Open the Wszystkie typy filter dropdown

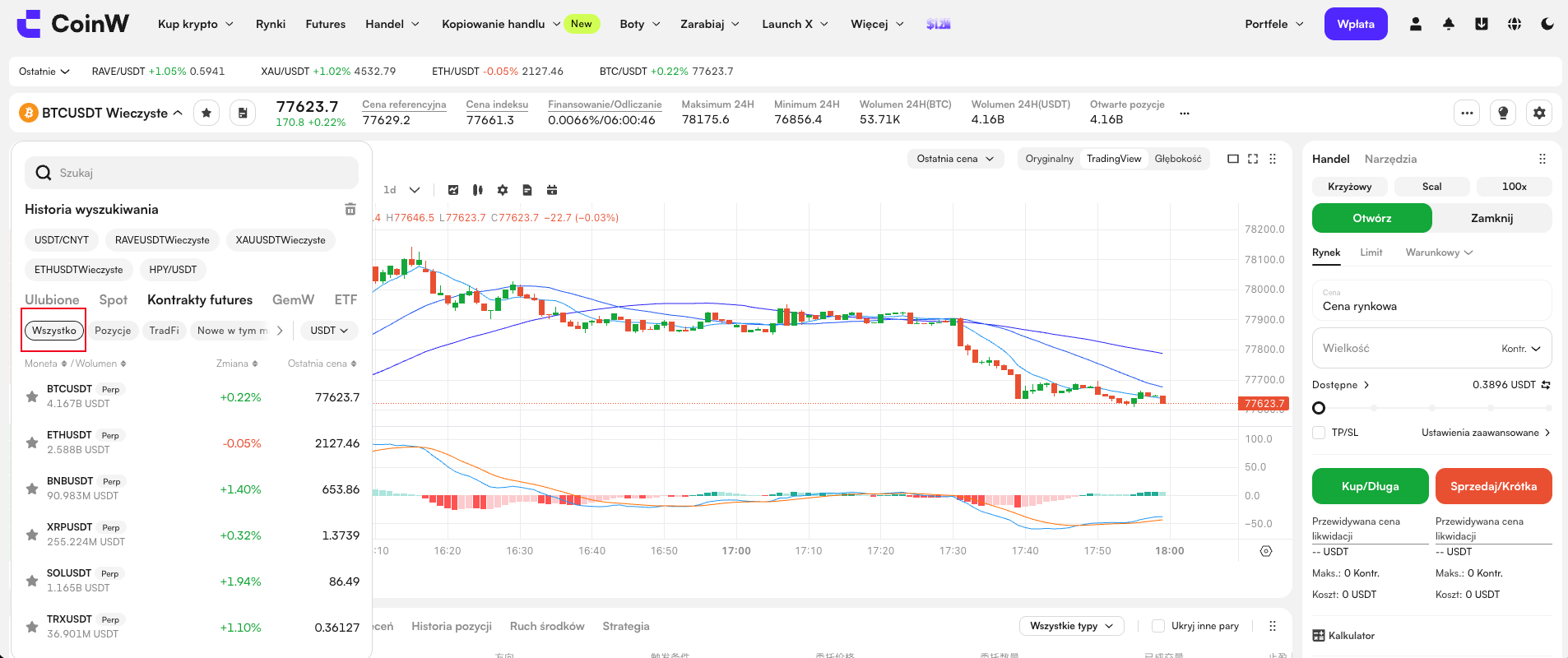(1071, 626)
